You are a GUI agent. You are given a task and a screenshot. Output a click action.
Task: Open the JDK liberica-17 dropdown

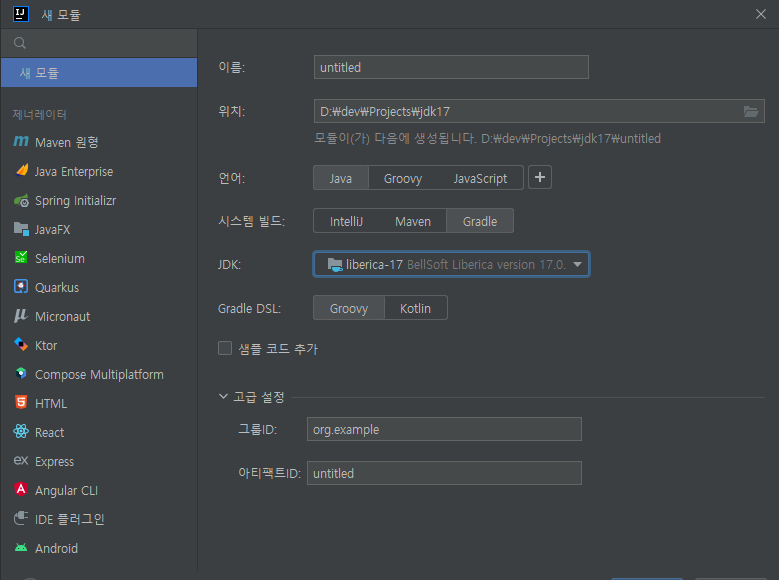451,264
